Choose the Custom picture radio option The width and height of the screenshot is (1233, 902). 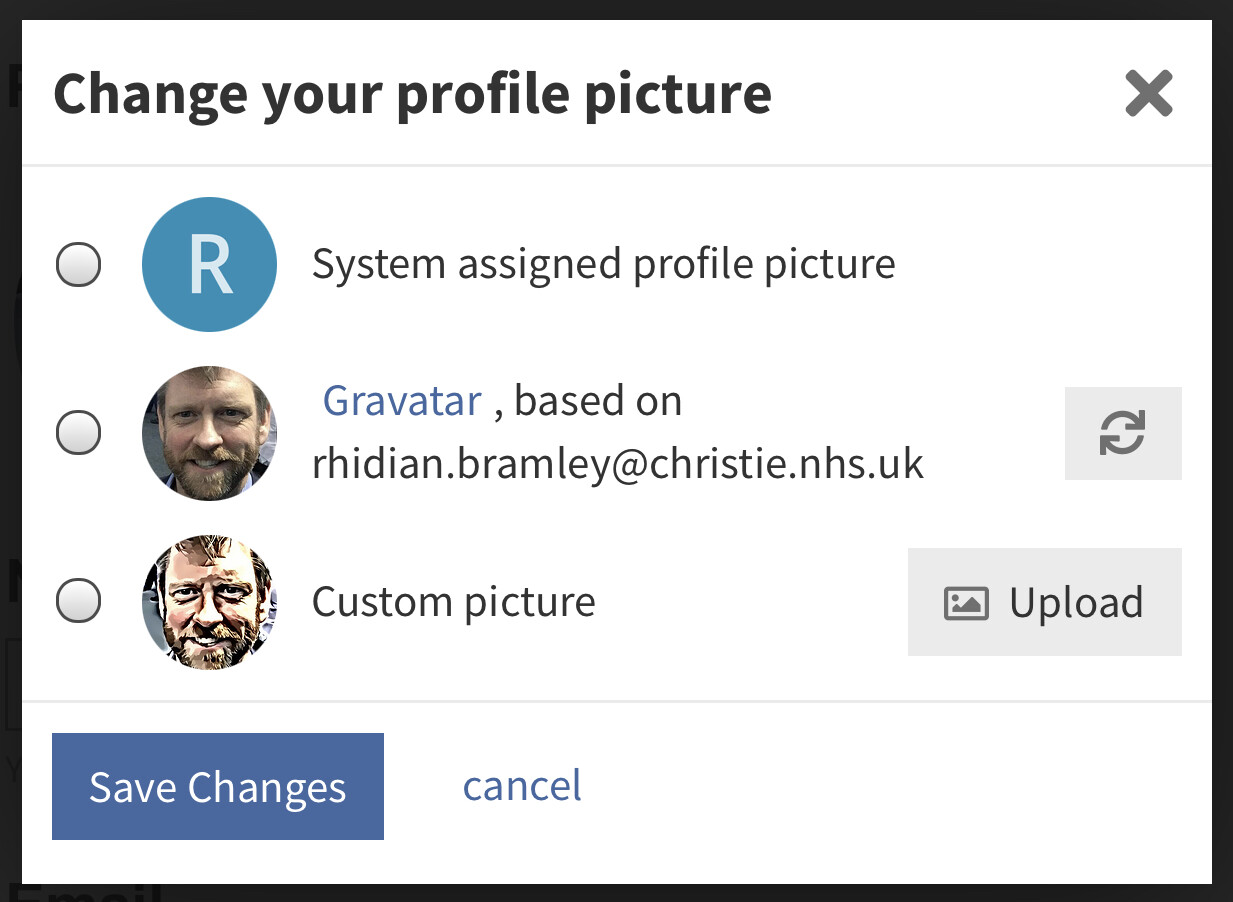pos(78,602)
